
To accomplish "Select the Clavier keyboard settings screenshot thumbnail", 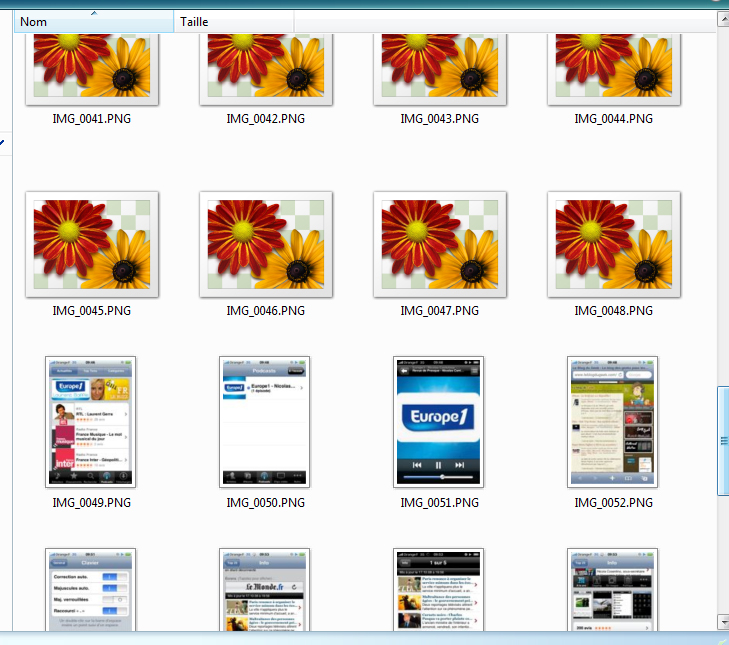I will pos(91,590).
